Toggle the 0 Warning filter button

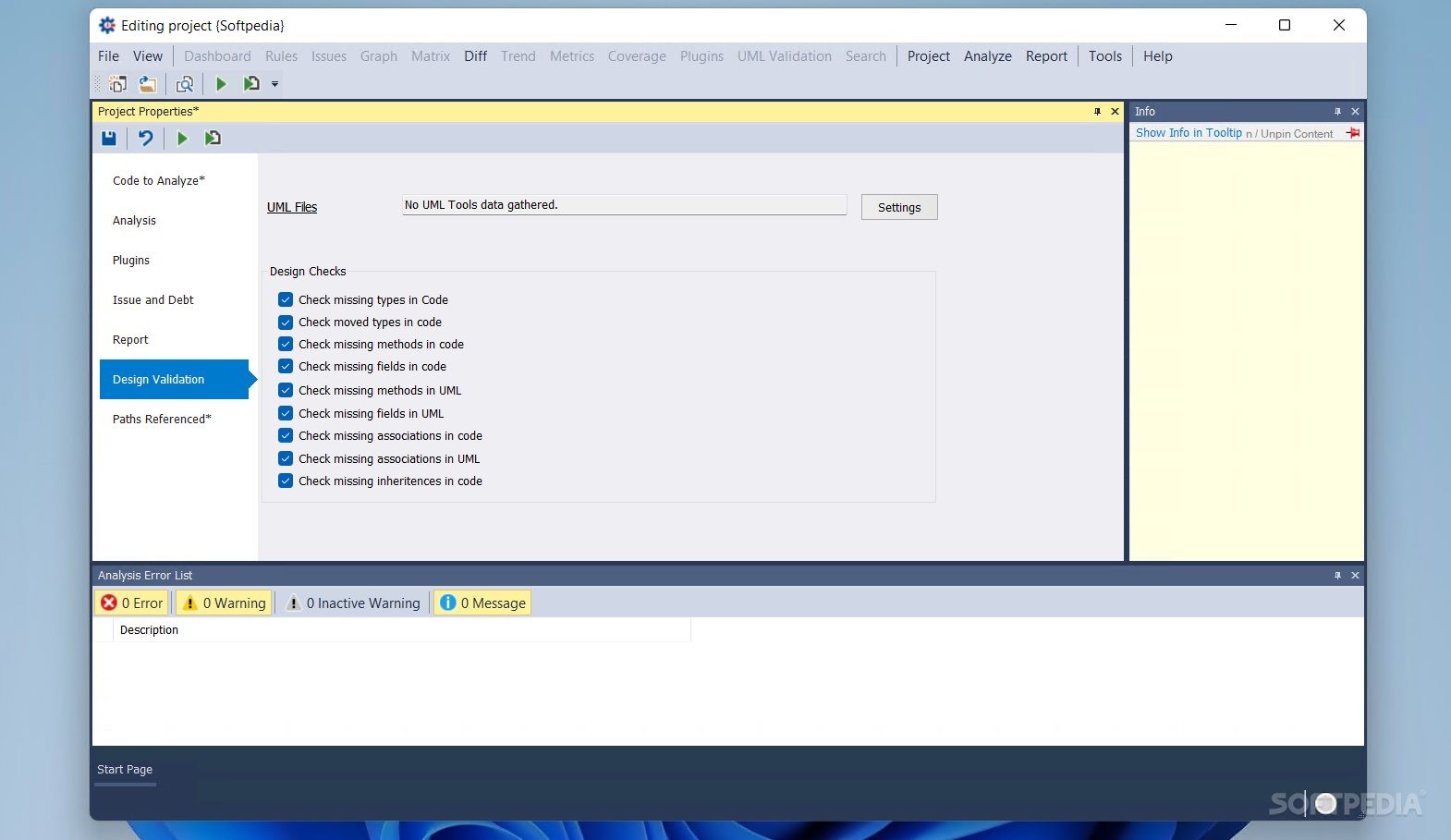click(x=225, y=603)
